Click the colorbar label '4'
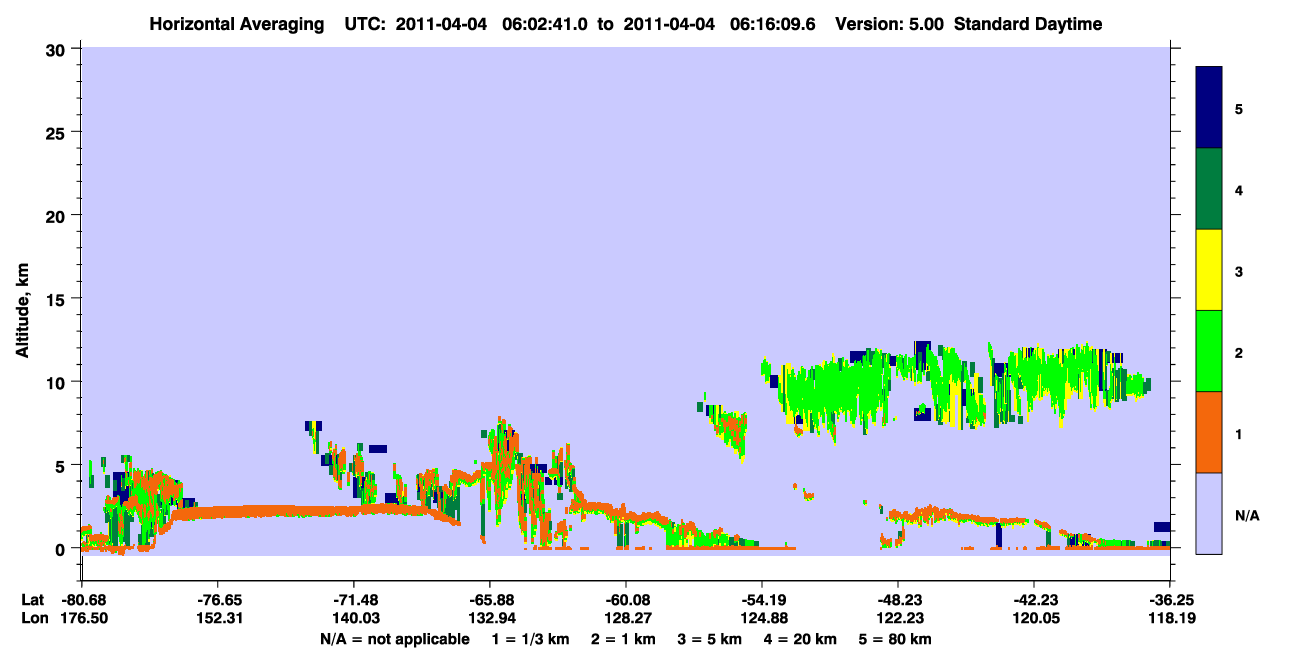Screen dimensions: 1300x667 point(1238,189)
